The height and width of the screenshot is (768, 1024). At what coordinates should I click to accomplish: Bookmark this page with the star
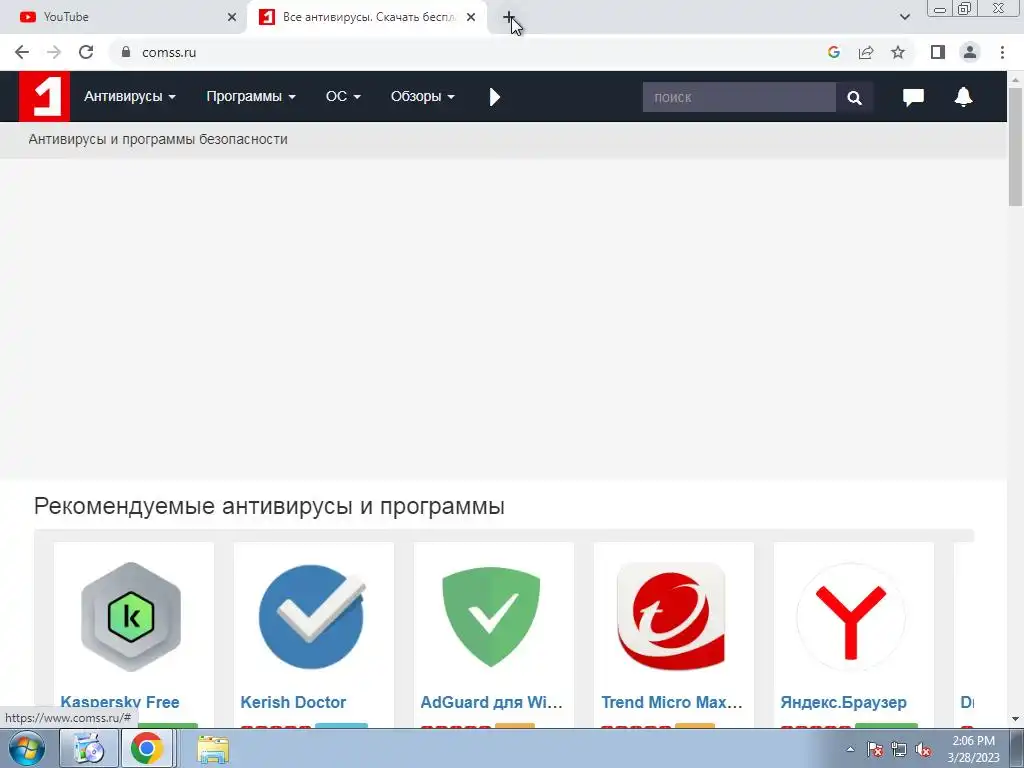[898, 52]
